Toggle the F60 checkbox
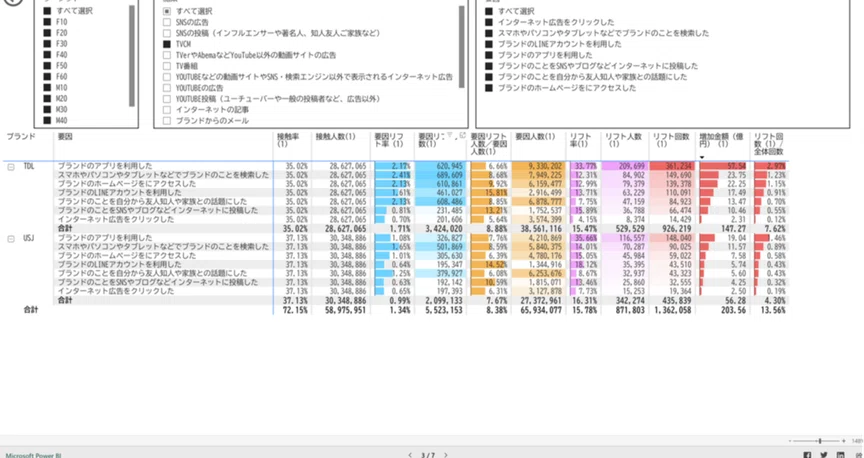Screen dimensions: 864x458 pyautogui.click(x=47, y=77)
